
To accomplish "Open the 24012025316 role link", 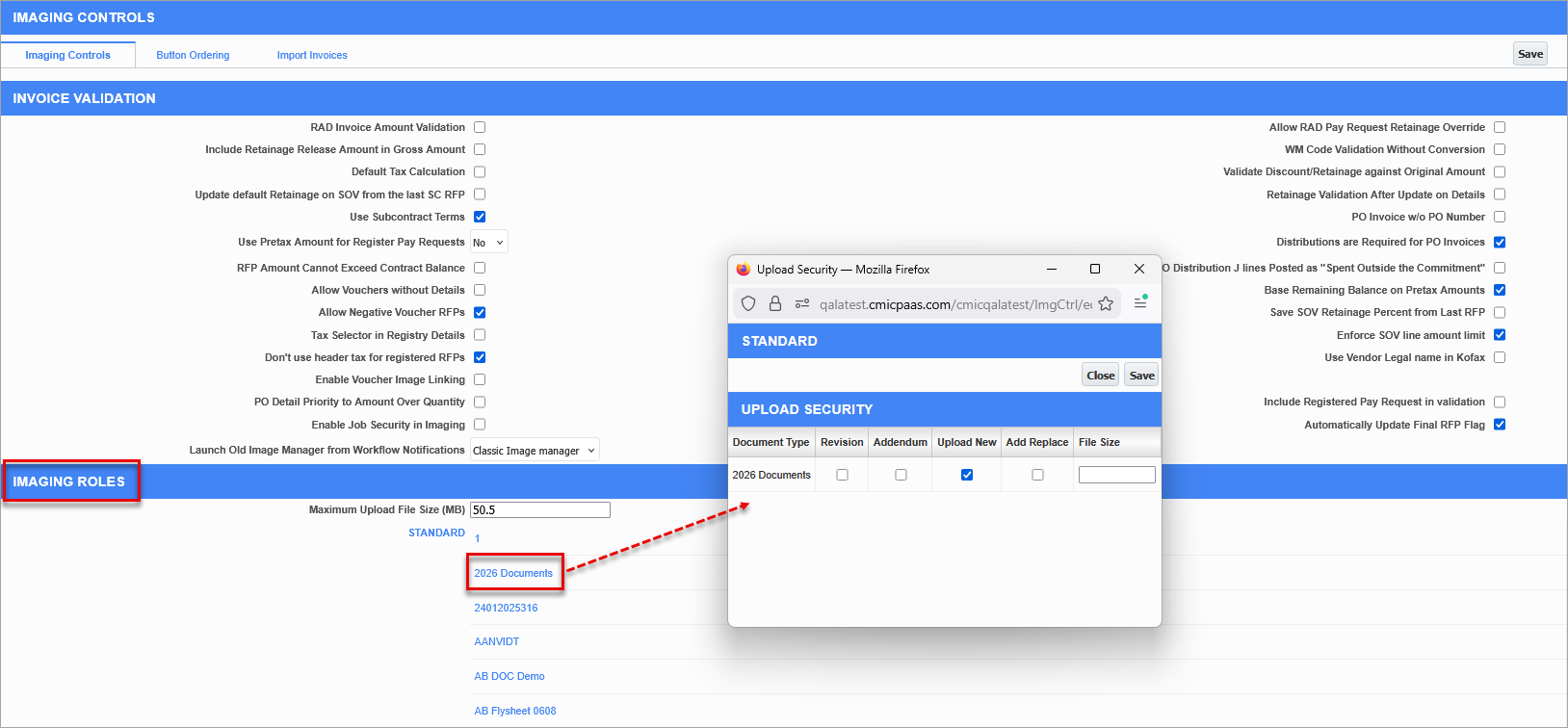I will click(506, 608).
